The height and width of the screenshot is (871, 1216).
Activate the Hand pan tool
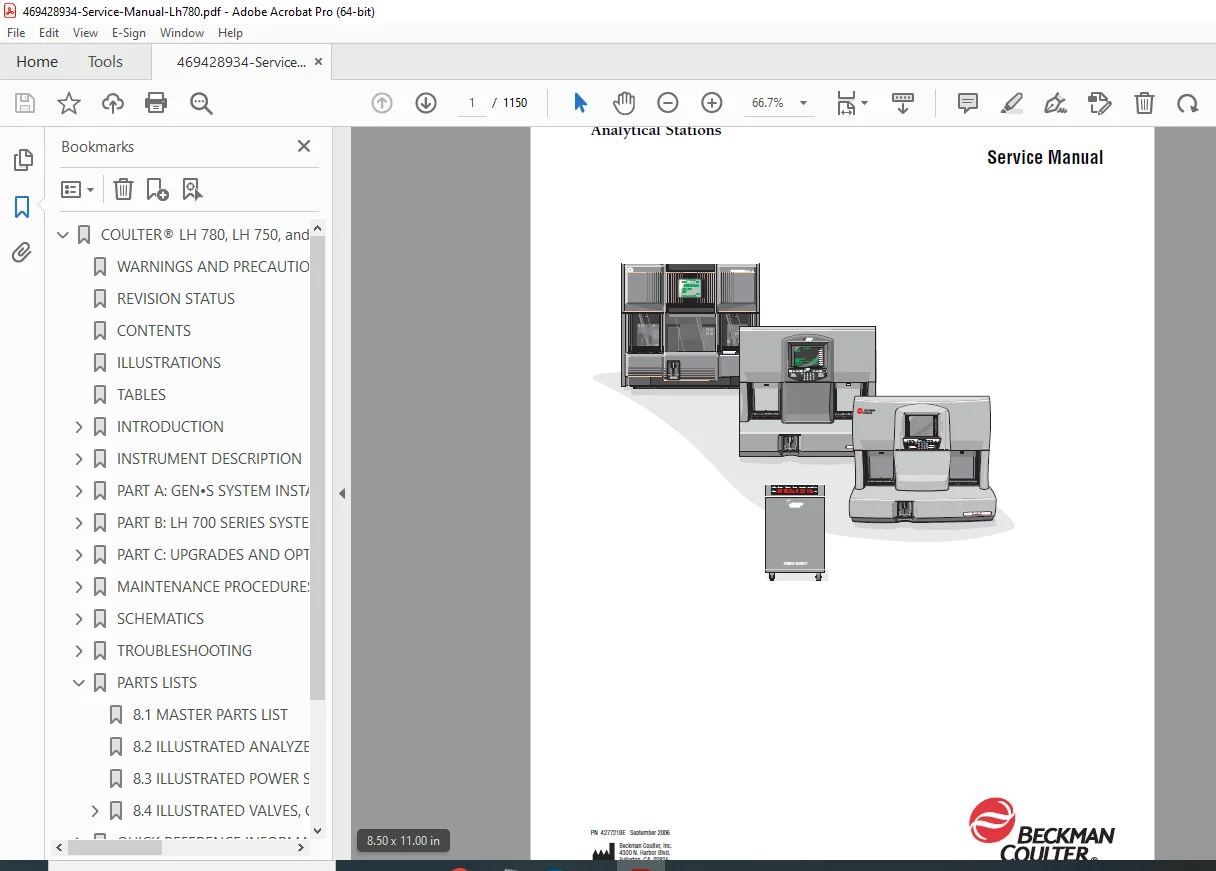pos(624,103)
